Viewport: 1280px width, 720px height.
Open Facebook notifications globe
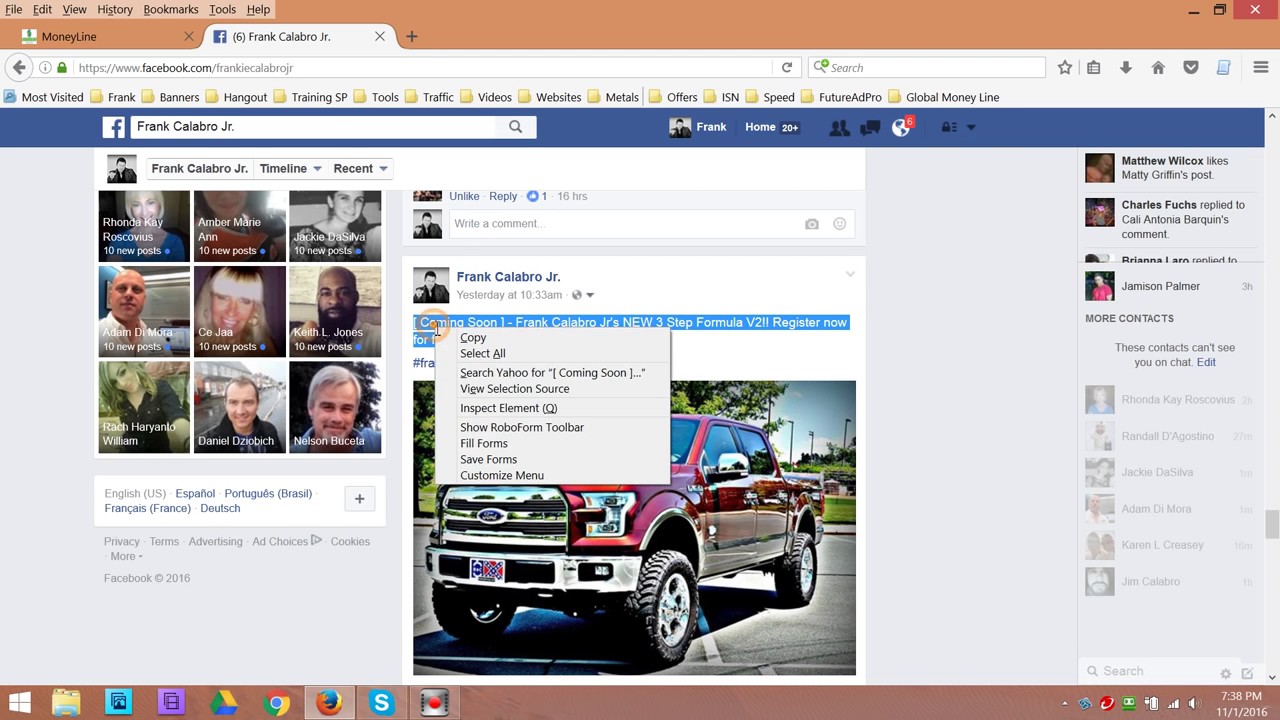(901, 127)
